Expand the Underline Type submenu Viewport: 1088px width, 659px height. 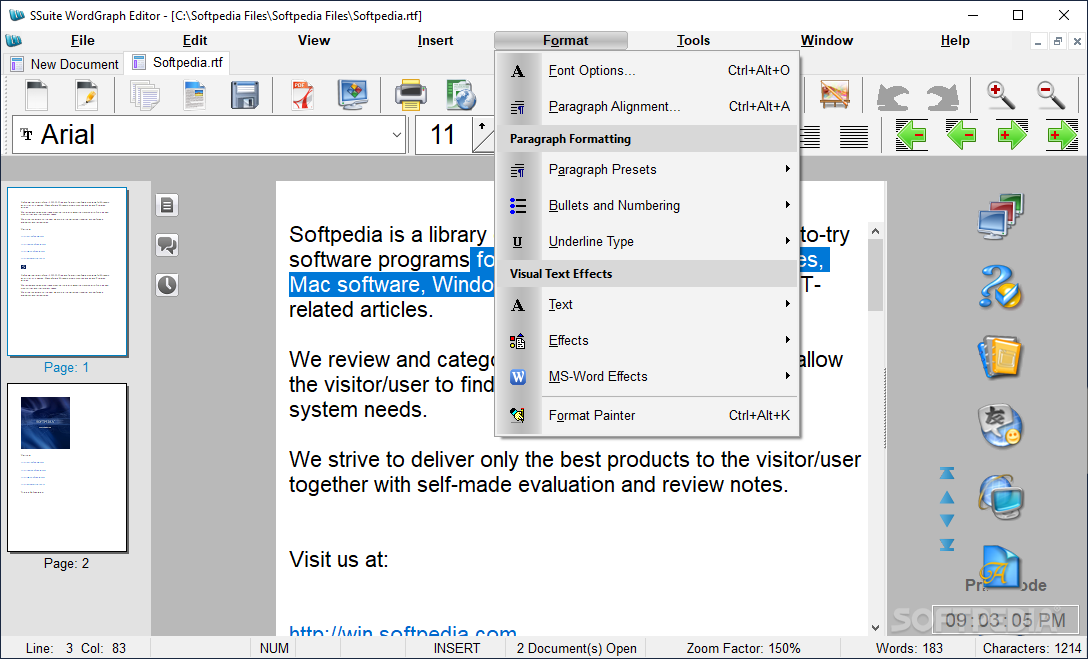(x=647, y=241)
